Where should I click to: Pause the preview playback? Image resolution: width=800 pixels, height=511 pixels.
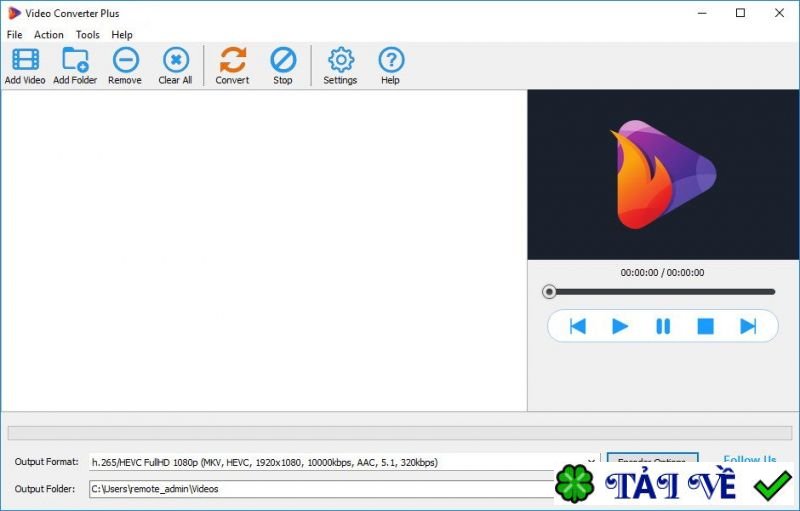point(663,326)
